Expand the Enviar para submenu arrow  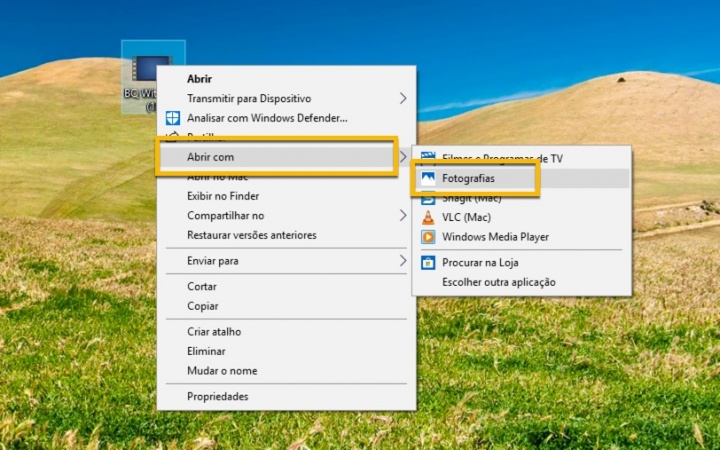point(403,261)
